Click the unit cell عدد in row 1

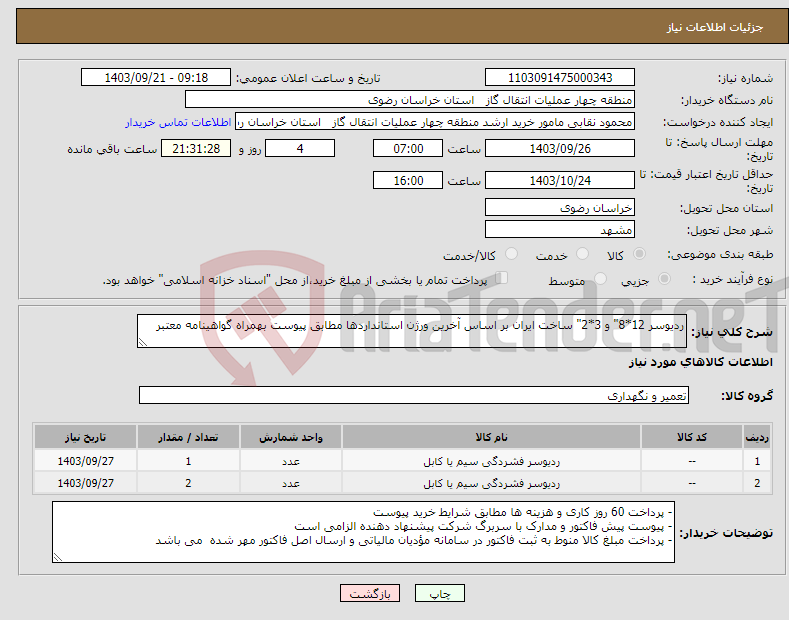click(x=291, y=461)
